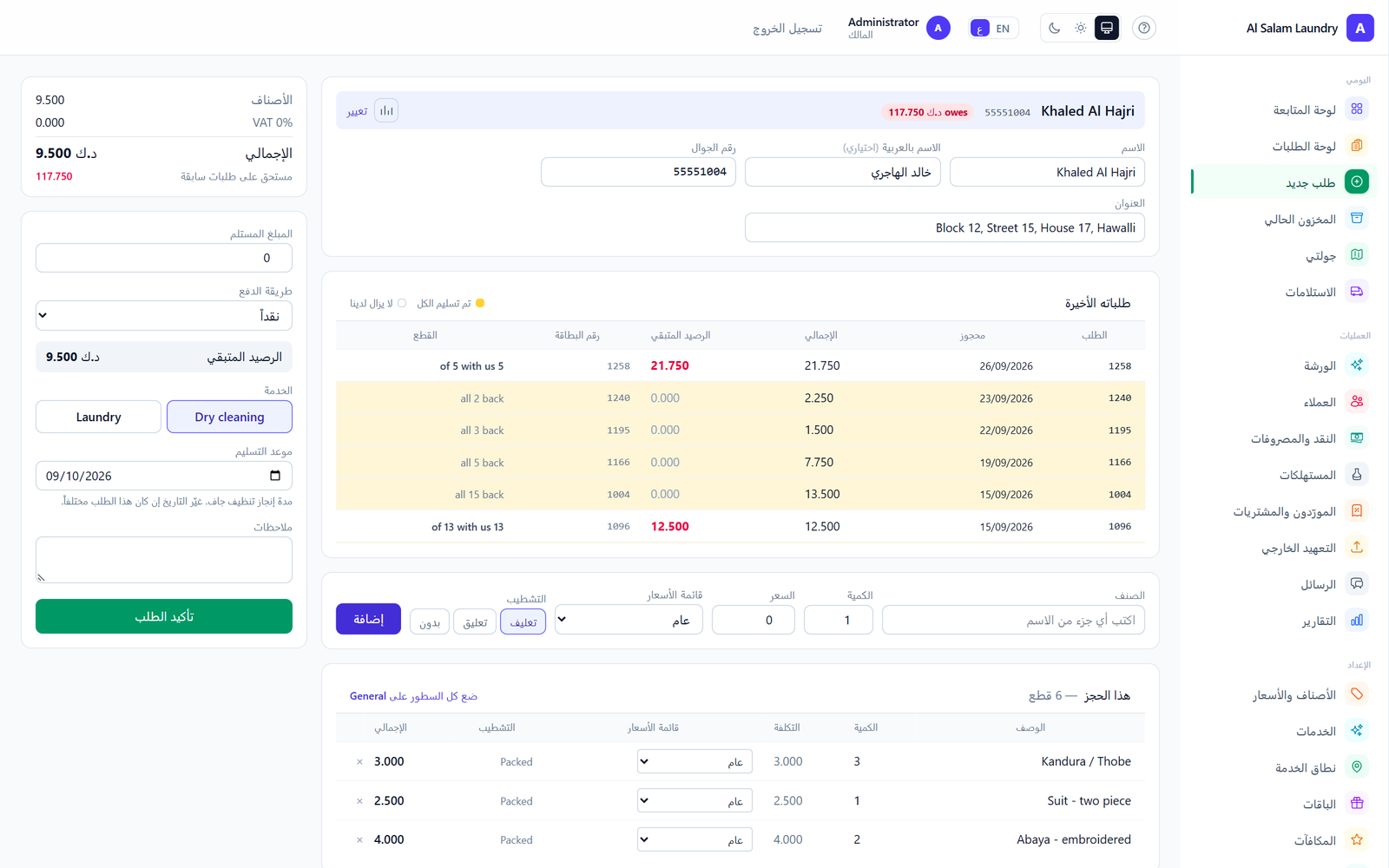
Task: Open الورشة workshop page
Action: pos(1284,365)
